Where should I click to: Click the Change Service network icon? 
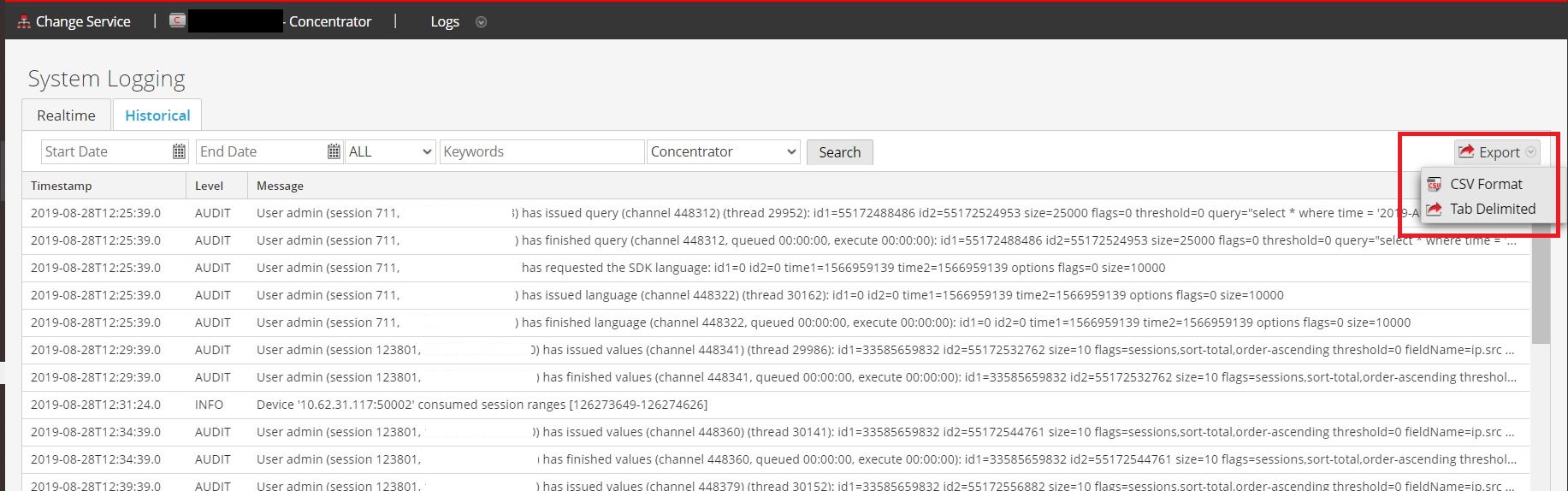pyautogui.click(x=24, y=22)
